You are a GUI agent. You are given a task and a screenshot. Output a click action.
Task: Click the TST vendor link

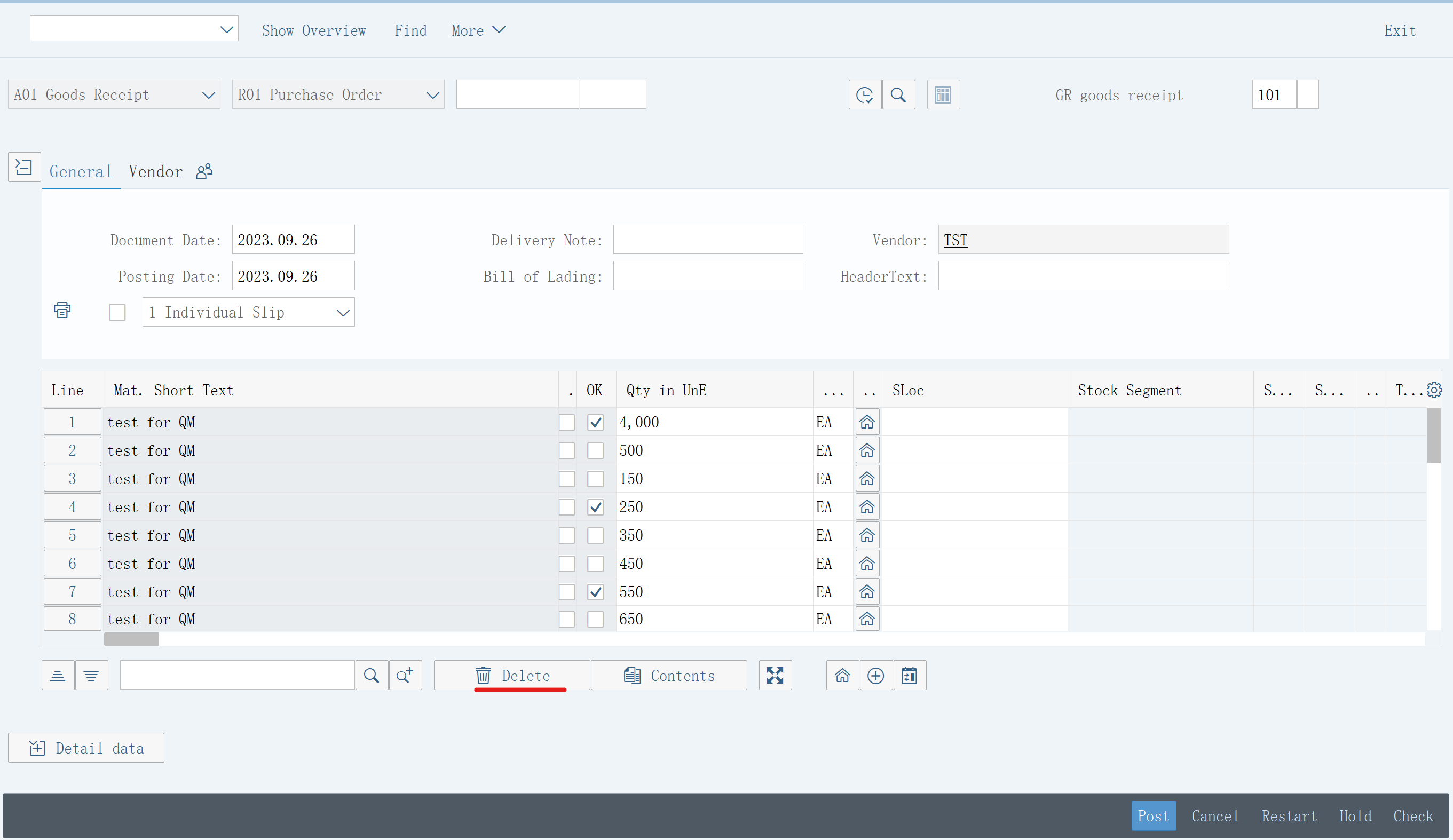(955, 240)
